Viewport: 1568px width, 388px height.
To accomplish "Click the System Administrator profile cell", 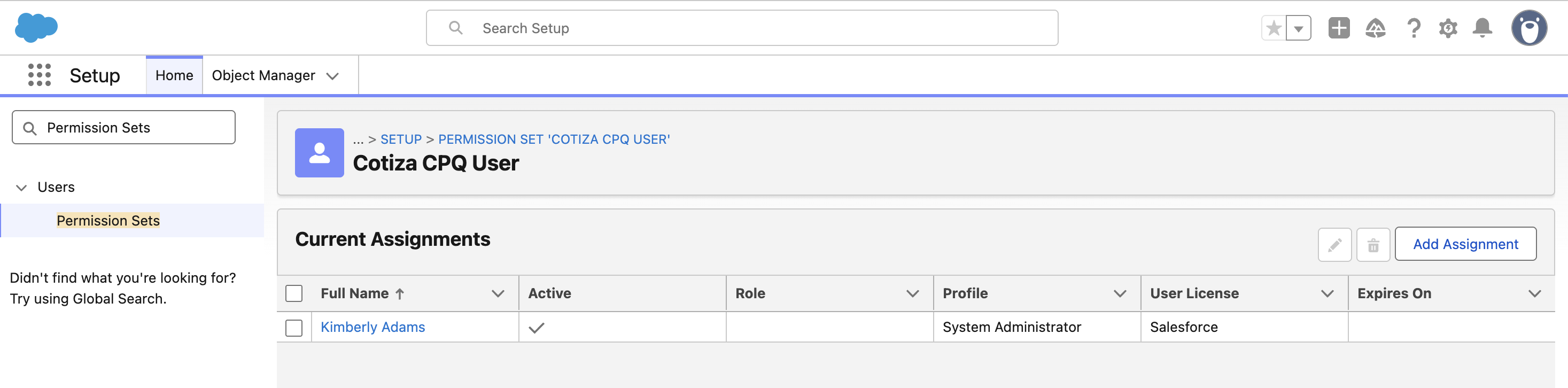I will pyautogui.click(x=1012, y=327).
